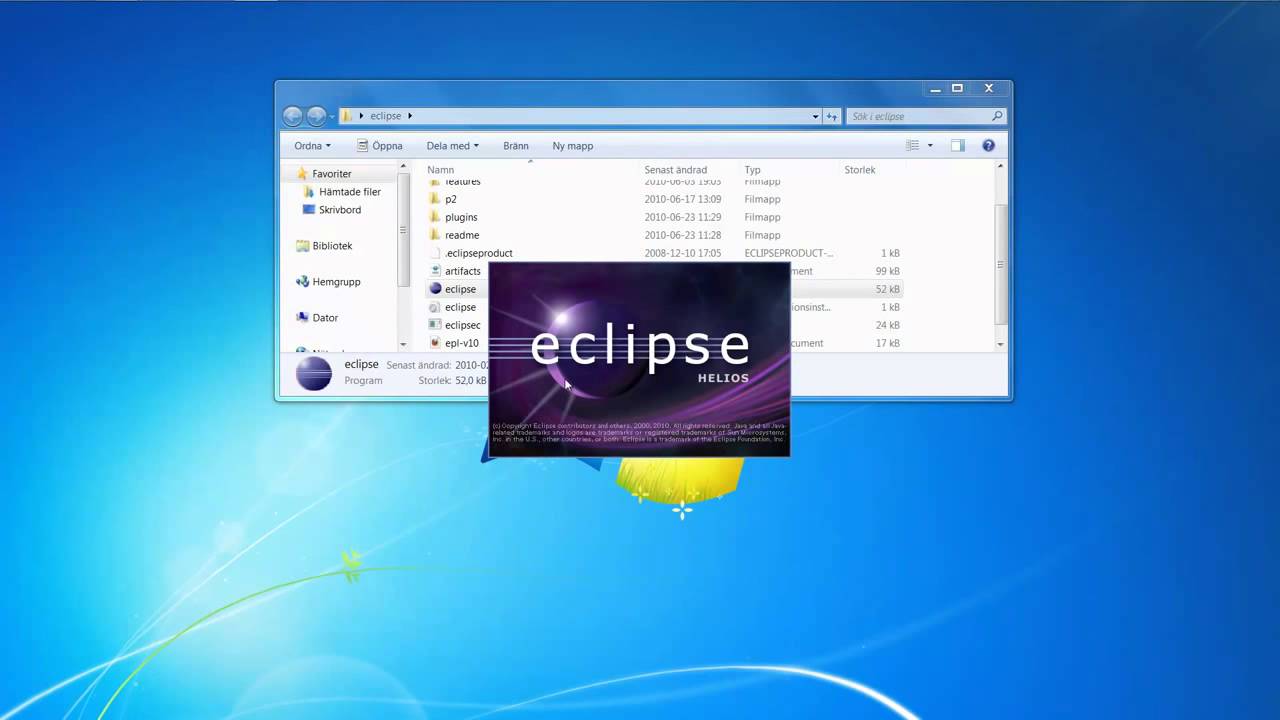1280x720 pixels.
Task: Click the .eclipseproduct file icon
Action: pyautogui.click(x=435, y=253)
